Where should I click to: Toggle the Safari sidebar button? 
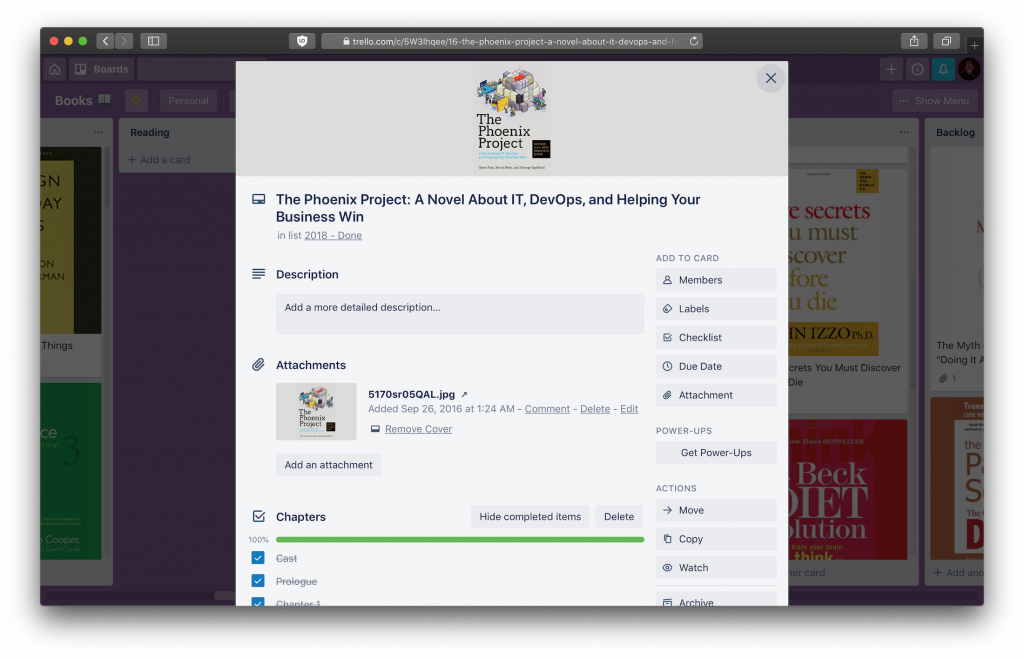pos(153,41)
